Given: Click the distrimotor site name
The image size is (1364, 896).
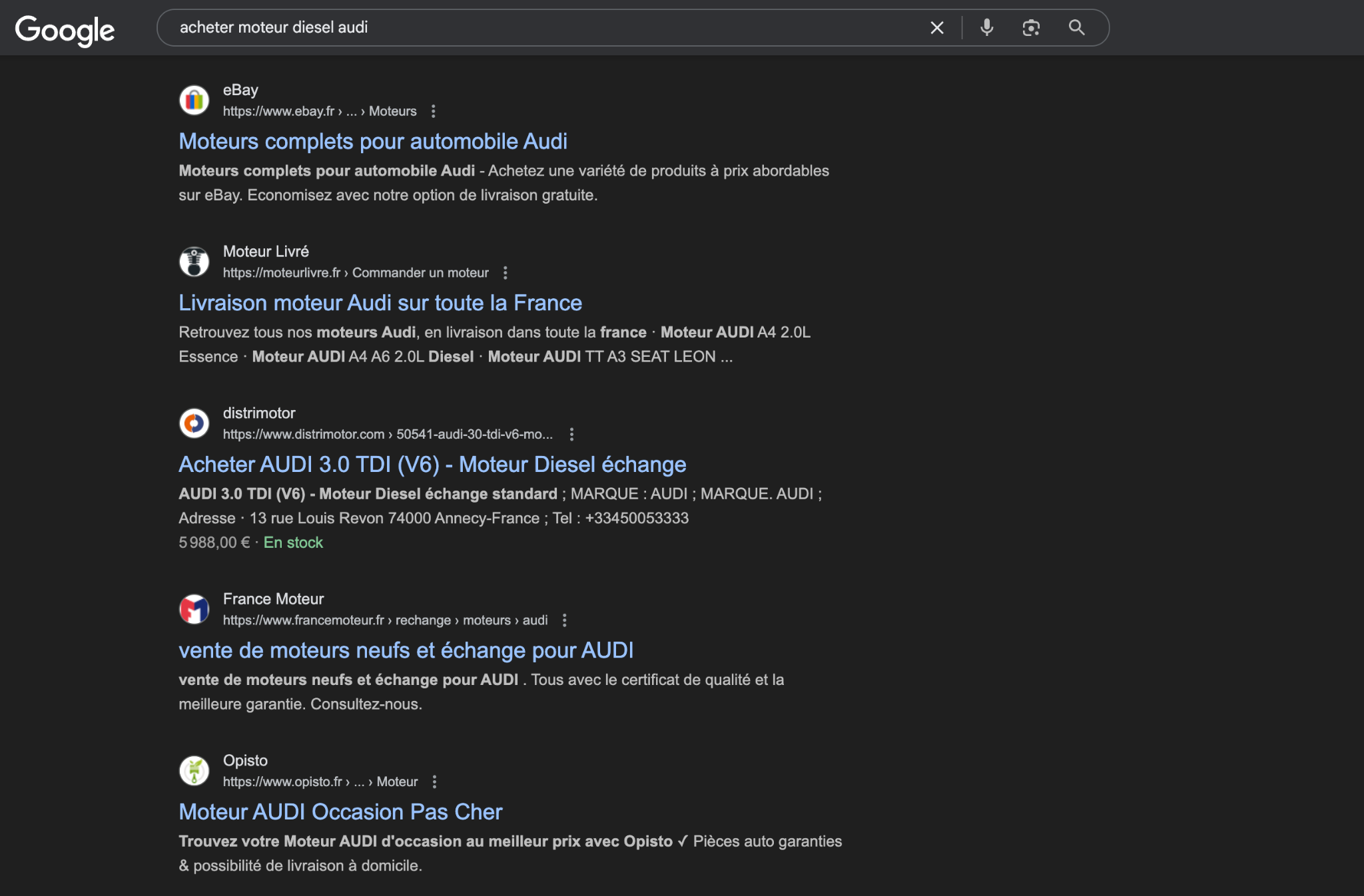Looking at the screenshot, I should click(259, 413).
